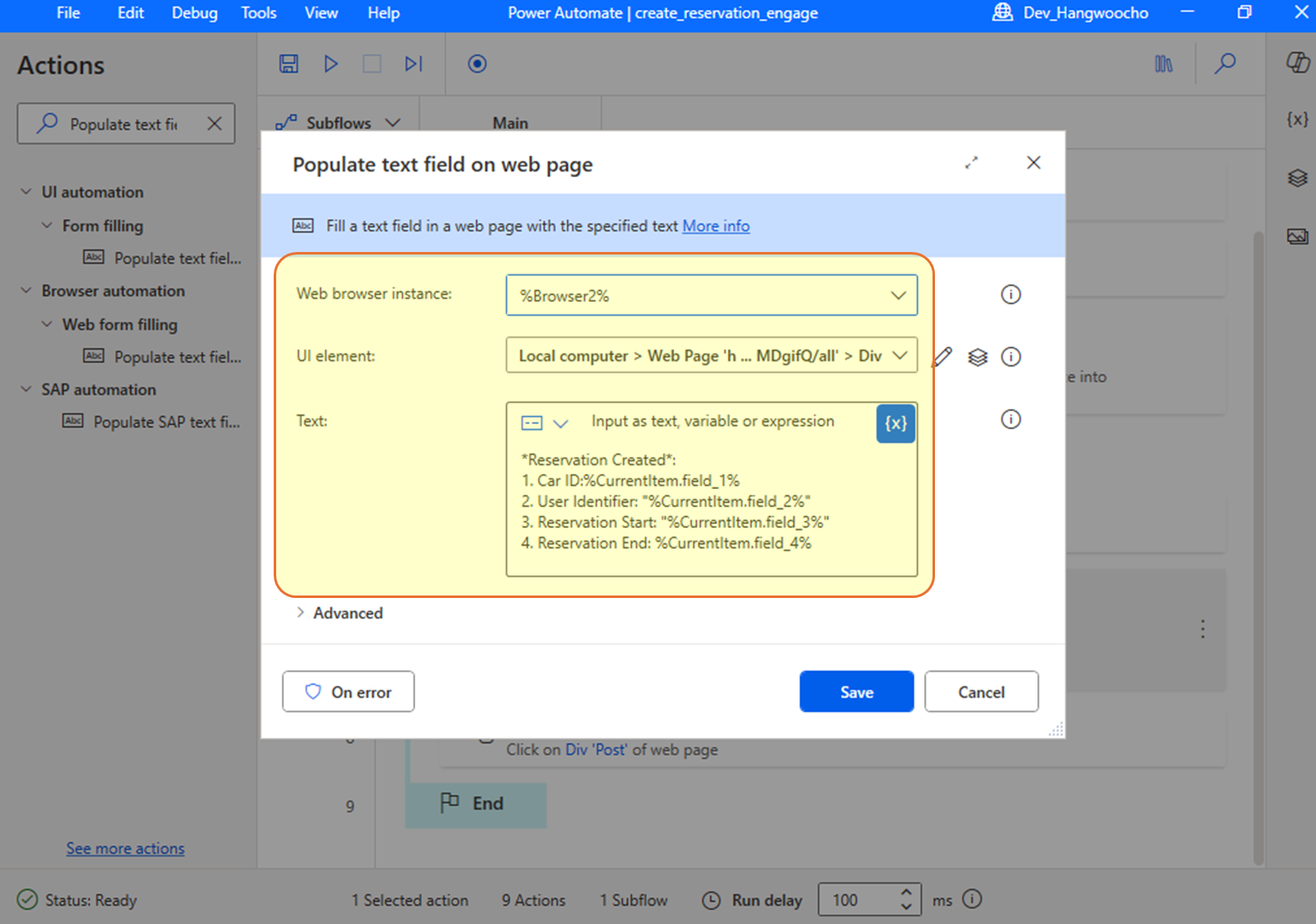The height and width of the screenshot is (924, 1316).
Task: Open the View menu
Action: click(321, 13)
